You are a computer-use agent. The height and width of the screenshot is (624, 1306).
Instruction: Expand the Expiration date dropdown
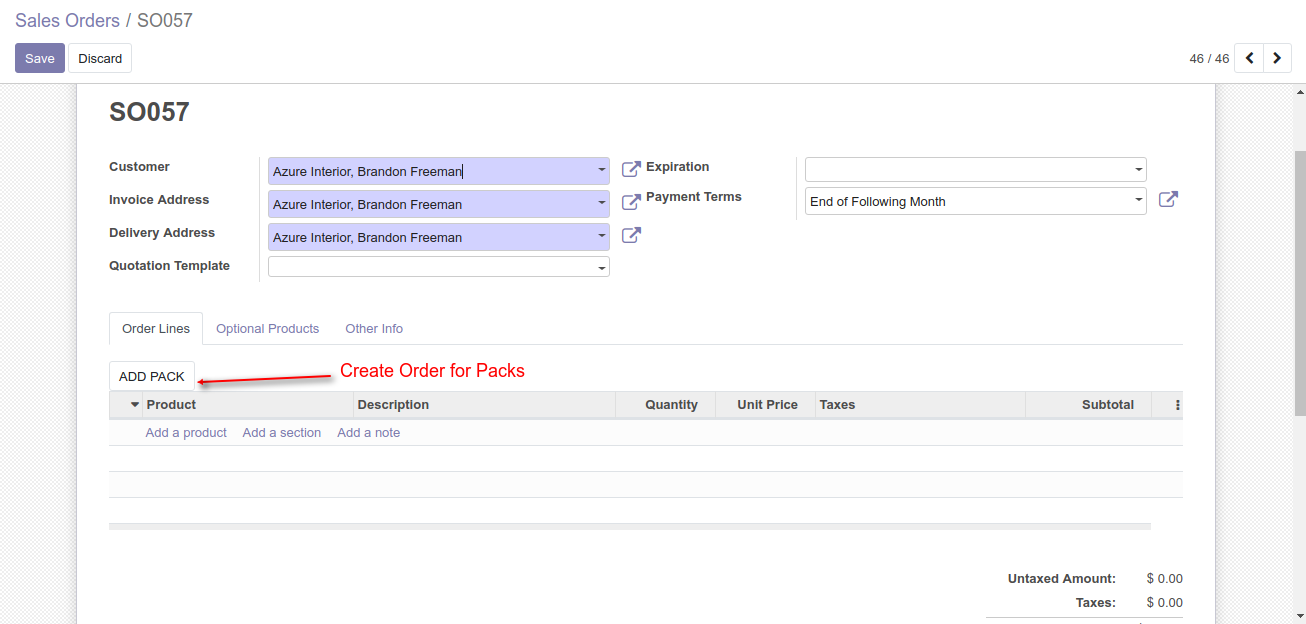click(x=1138, y=170)
